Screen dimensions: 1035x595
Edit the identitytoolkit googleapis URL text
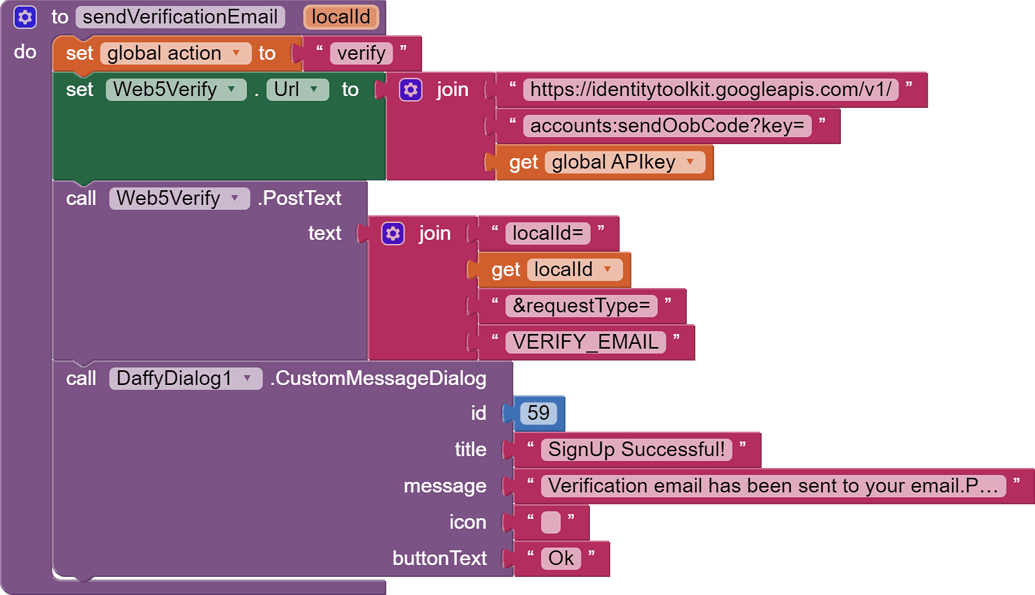(710, 90)
